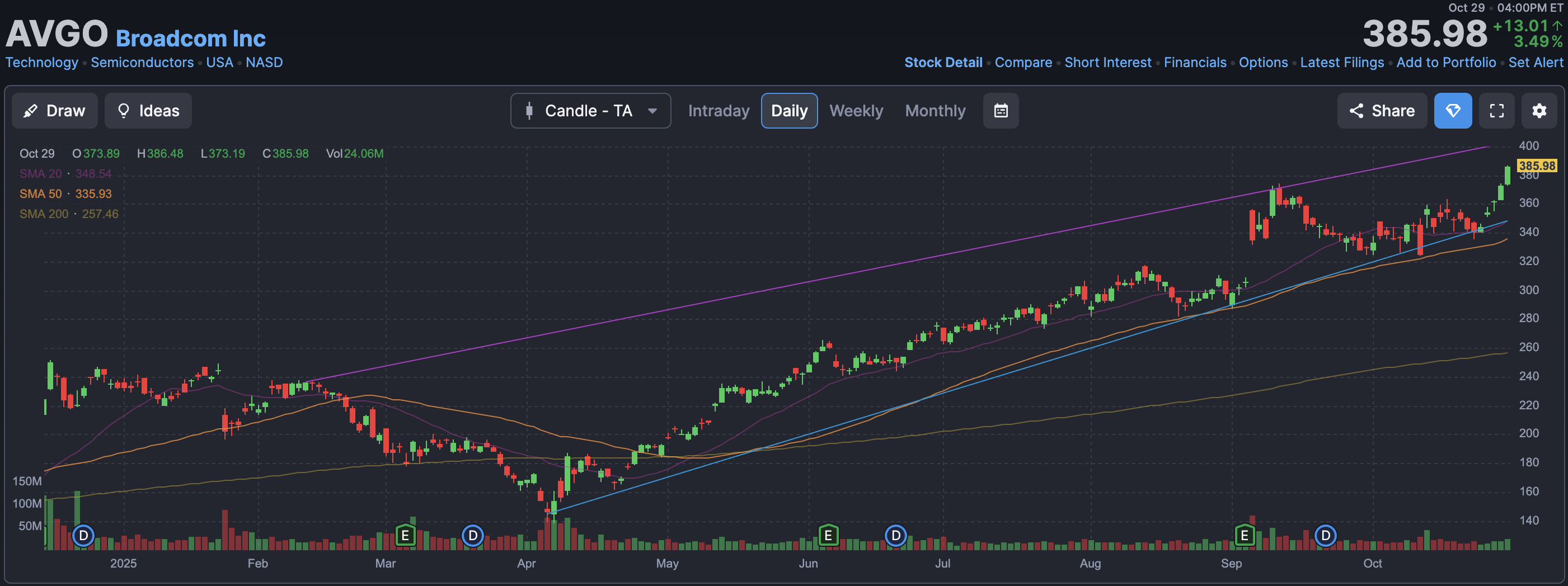The width and height of the screenshot is (1568, 586).
Task: Click the June dividend D marker
Action: 895,536
